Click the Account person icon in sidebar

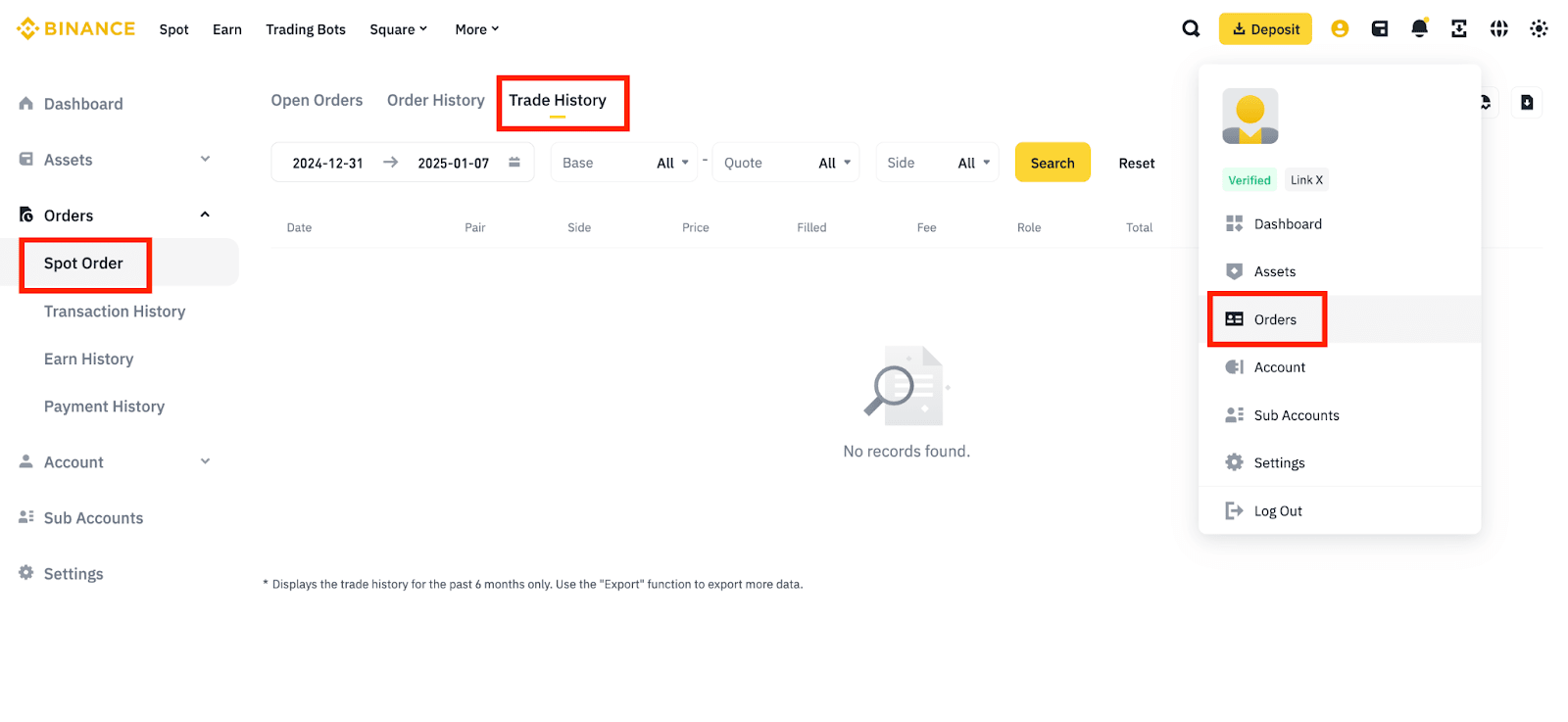(26, 461)
